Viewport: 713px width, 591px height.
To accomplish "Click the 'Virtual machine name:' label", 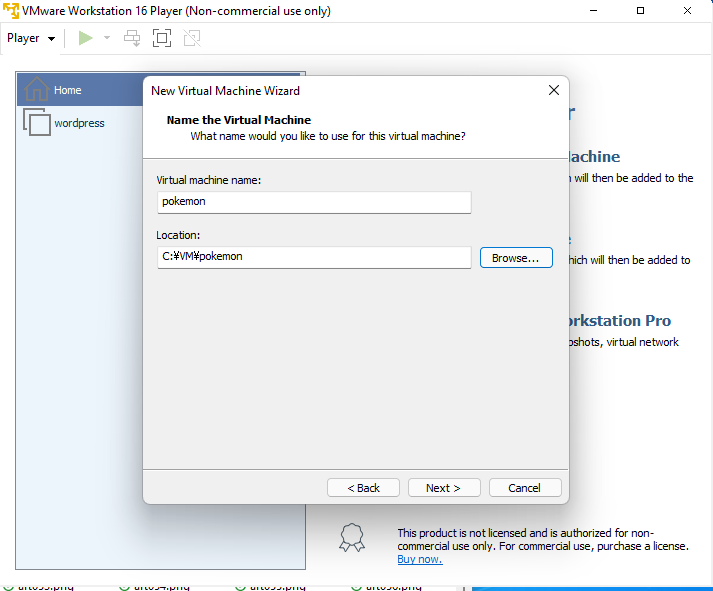I will click(209, 180).
